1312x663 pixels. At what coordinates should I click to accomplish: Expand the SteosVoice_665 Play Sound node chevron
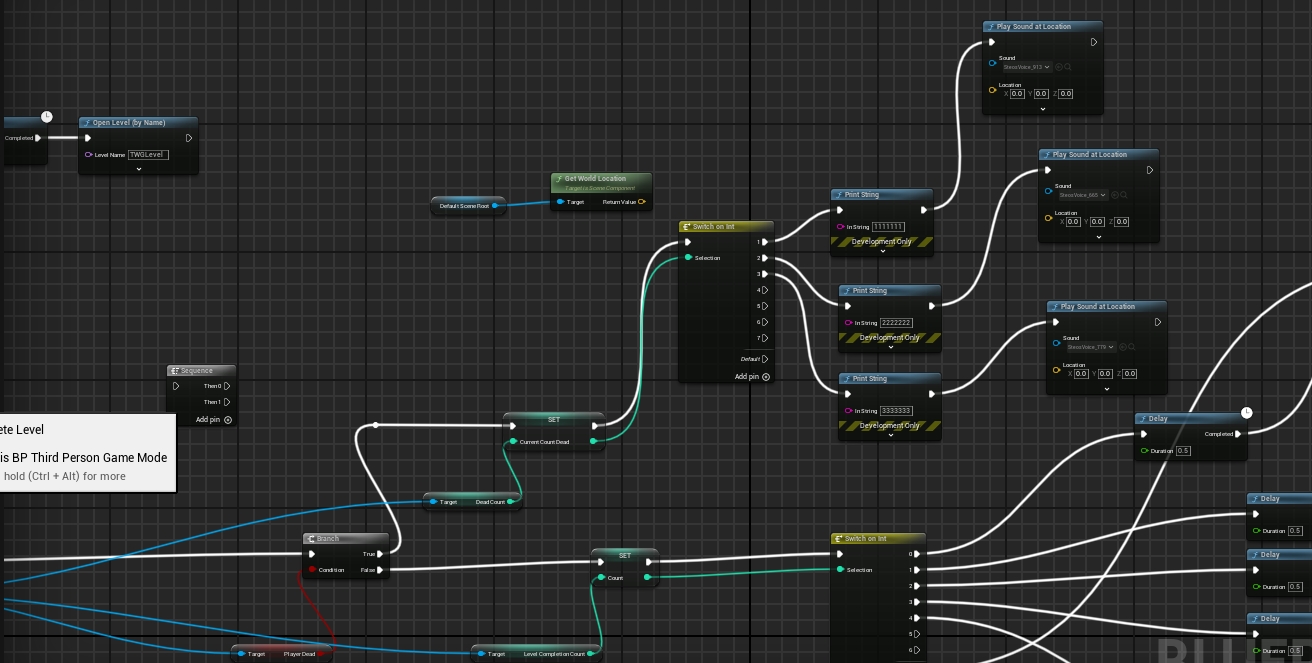point(1099,237)
